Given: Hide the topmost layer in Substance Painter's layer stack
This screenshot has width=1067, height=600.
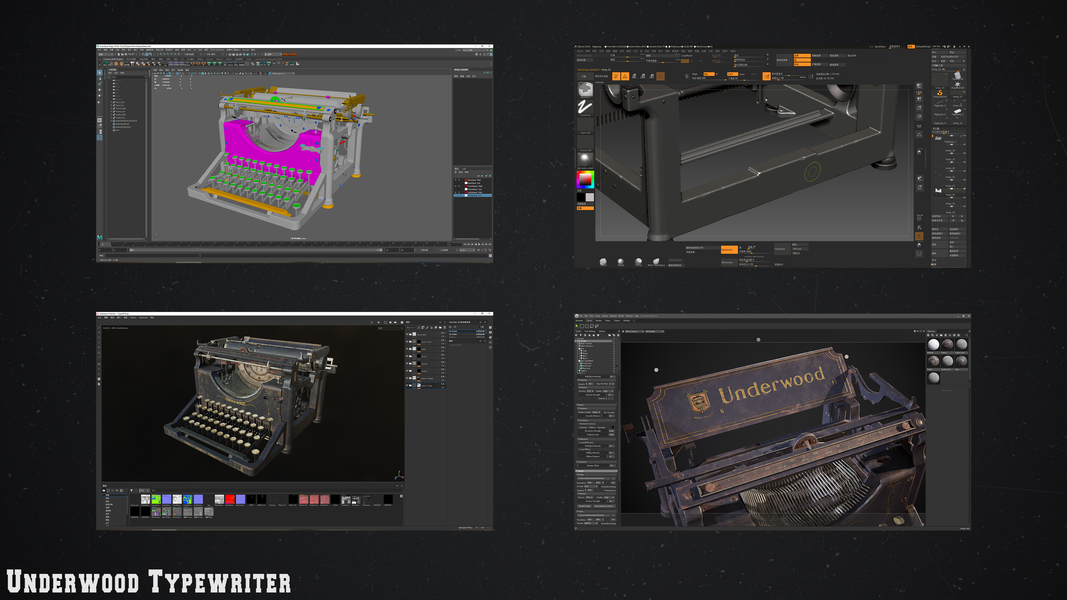Looking at the screenshot, I should coord(408,334).
